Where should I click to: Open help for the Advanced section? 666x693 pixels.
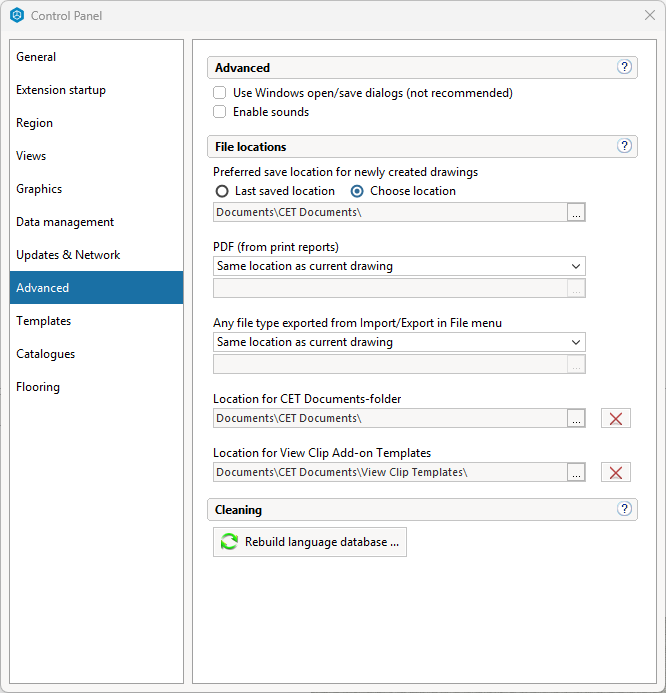coord(625,67)
